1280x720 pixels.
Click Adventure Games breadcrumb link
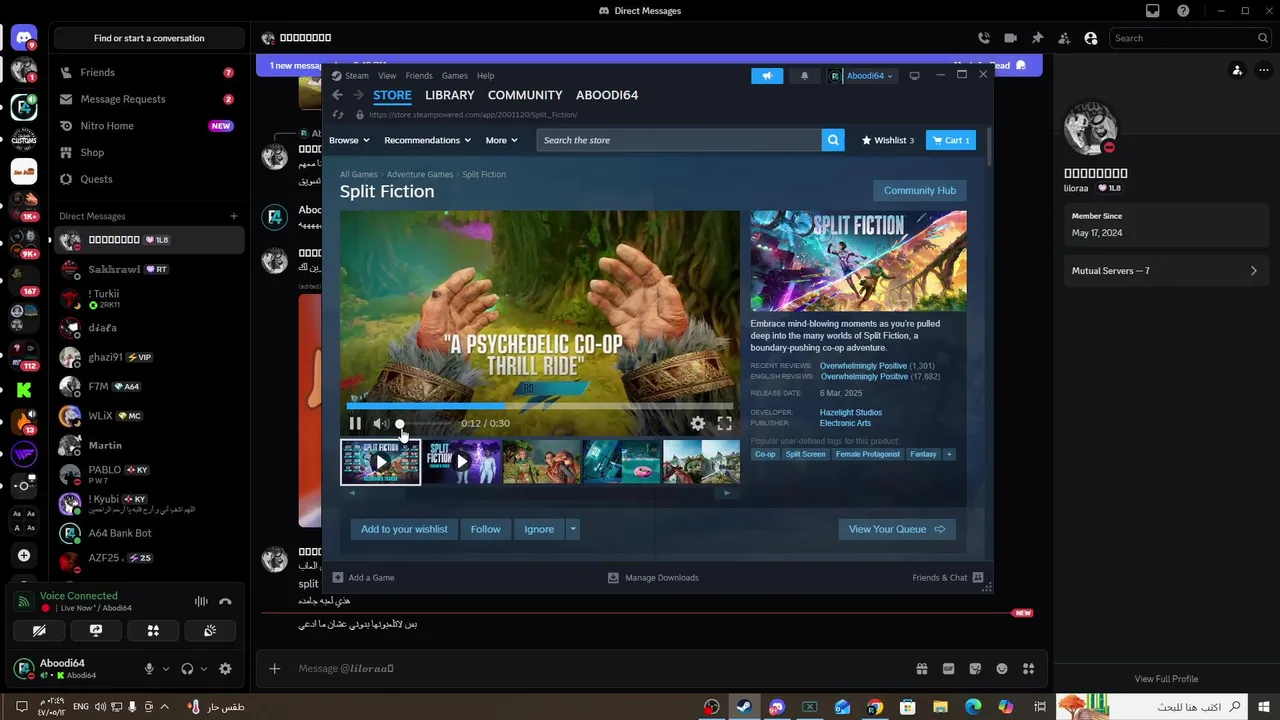[420, 174]
